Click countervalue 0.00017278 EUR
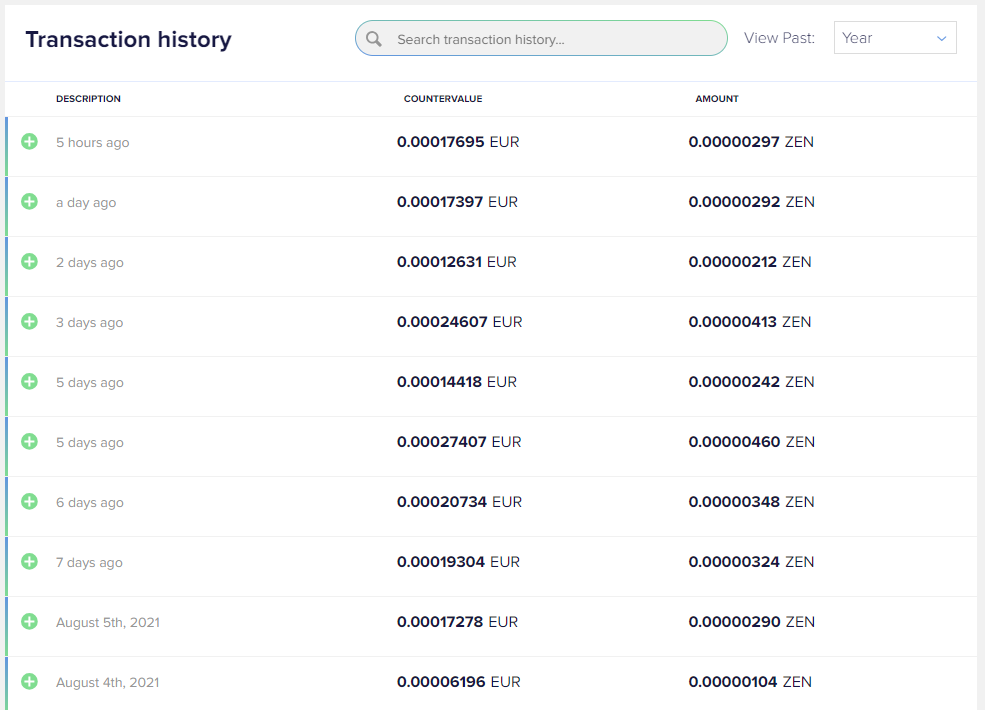 [x=457, y=622]
